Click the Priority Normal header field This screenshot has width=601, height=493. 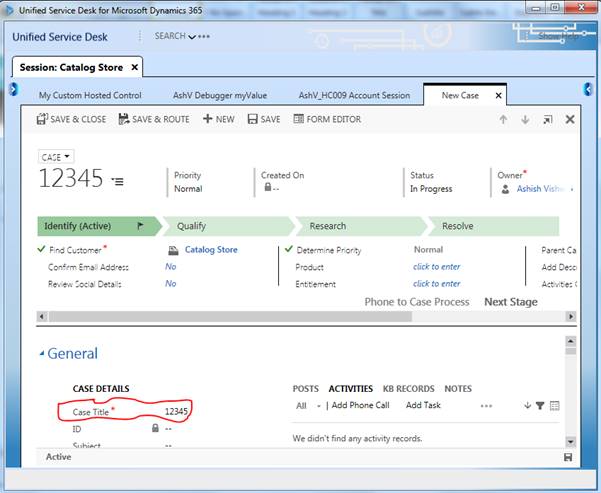pyautogui.click(x=188, y=182)
